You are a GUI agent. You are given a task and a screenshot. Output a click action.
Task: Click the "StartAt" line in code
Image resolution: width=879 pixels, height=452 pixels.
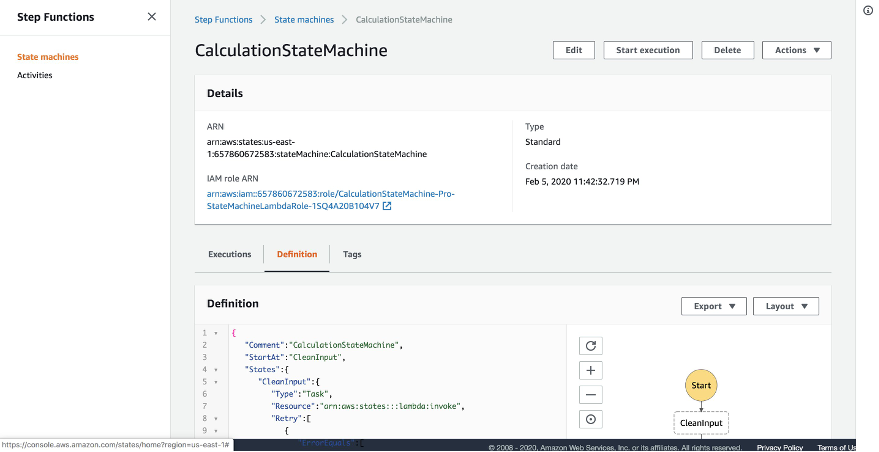pos(295,357)
